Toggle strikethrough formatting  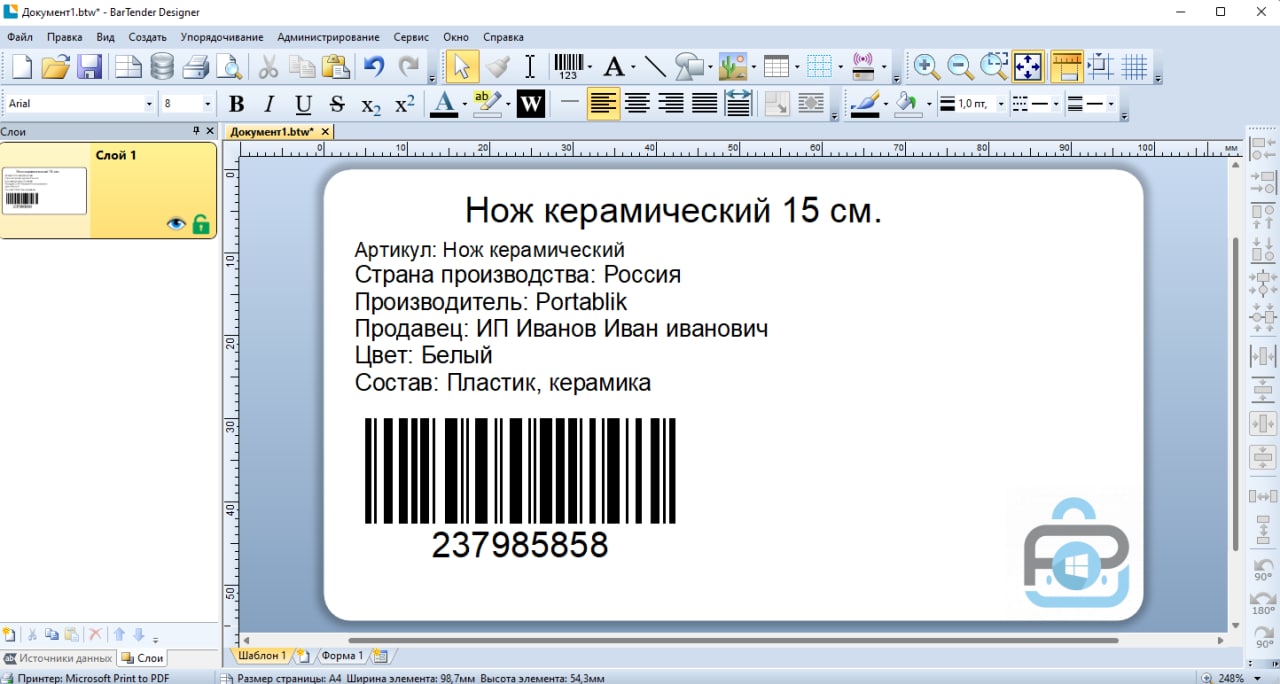pos(337,104)
